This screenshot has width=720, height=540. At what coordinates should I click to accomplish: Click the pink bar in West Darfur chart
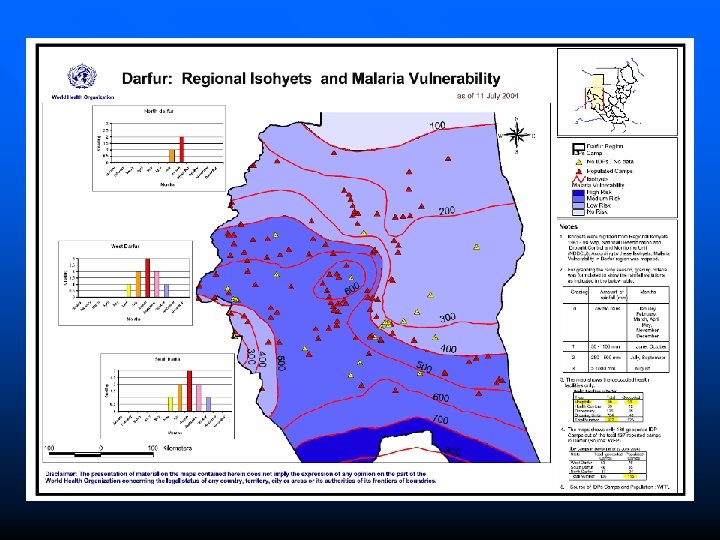(x=157, y=284)
